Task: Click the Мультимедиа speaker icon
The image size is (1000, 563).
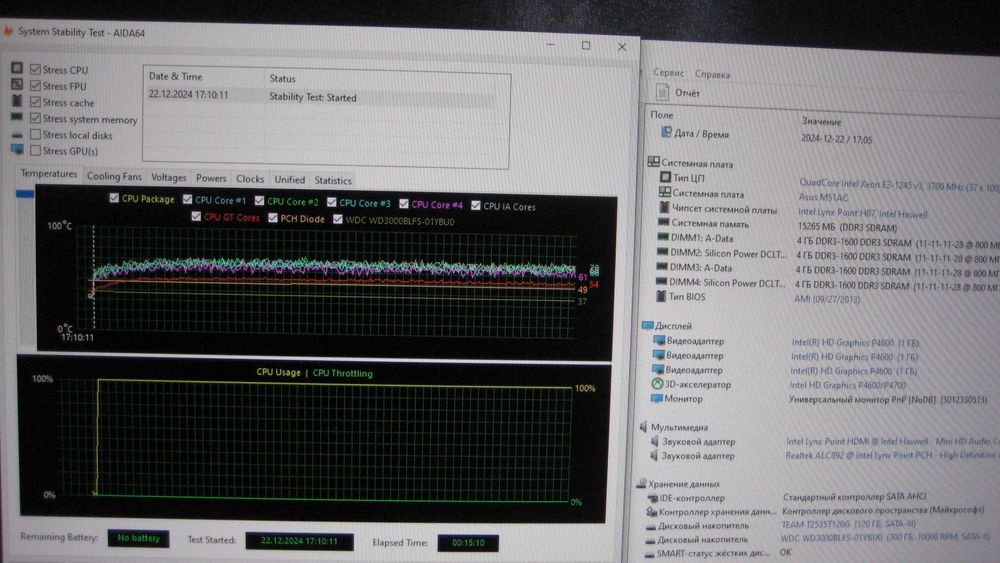Action: (643, 427)
